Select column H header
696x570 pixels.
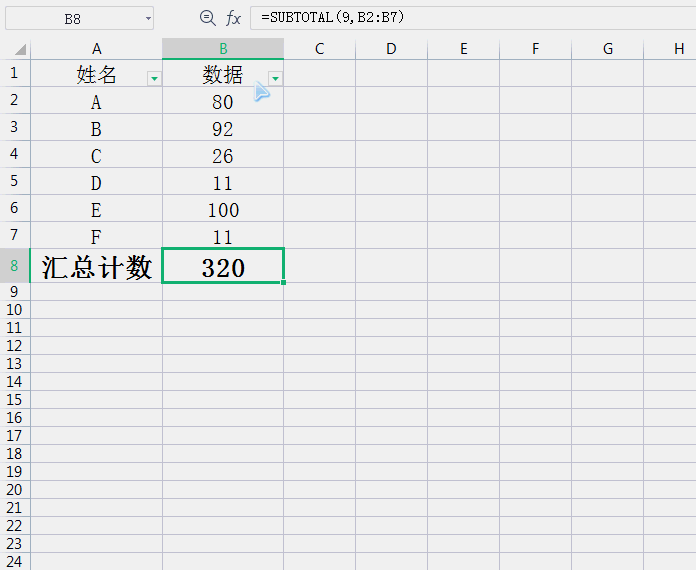[x=670, y=49]
